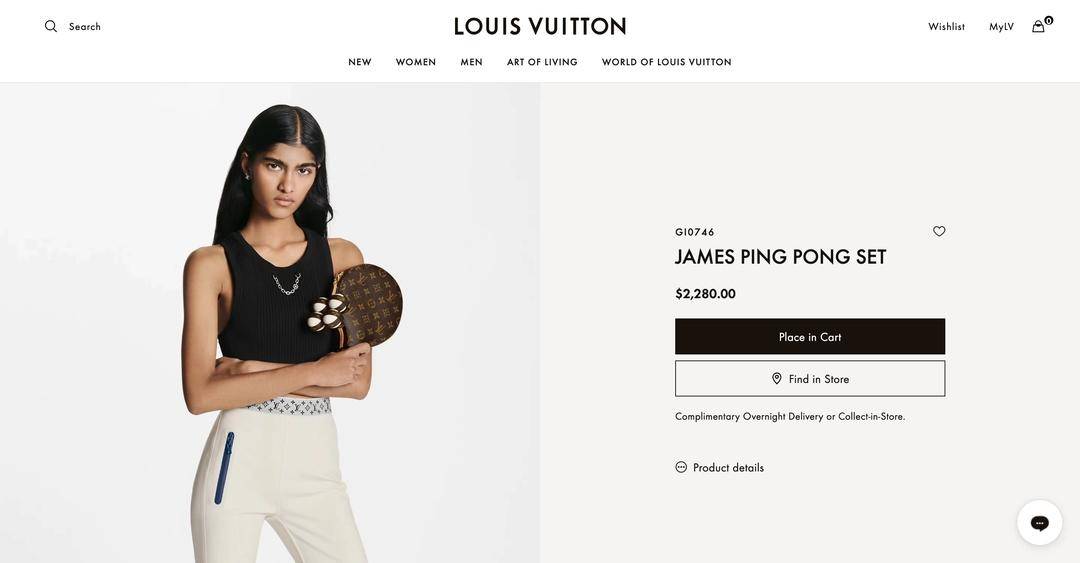
Task: Open the WOMEN menu
Action: pos(415,62)
